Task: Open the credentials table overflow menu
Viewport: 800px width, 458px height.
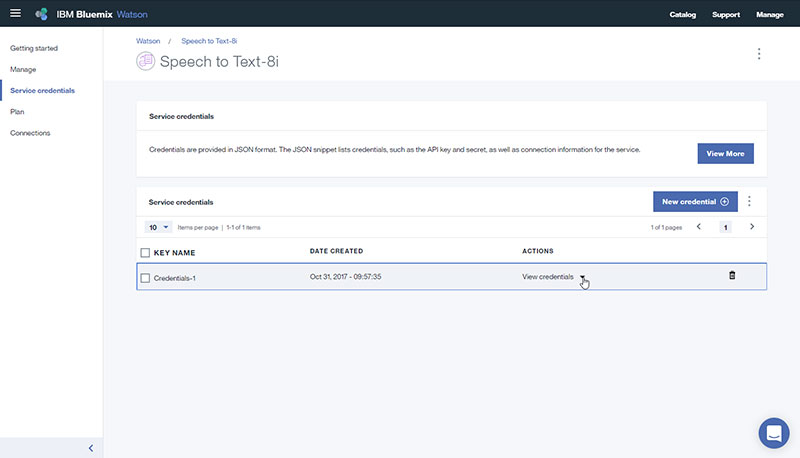Action: [749, 201]
